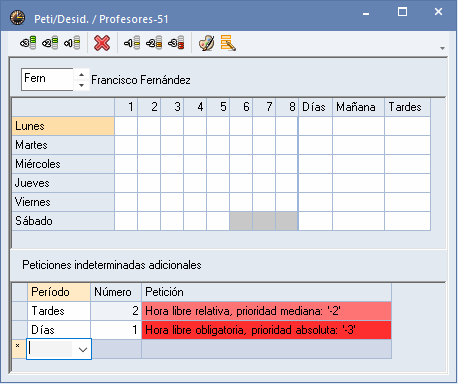Click the Mañana column header
The width and height of the screenshot is (458, 384).
(x=358, y=107)
